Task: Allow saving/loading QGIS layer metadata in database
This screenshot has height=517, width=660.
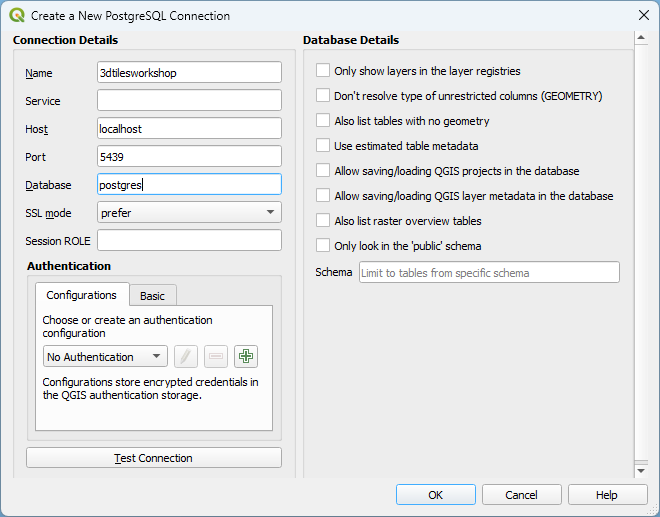Action: pyautogui.click(x=323, y=196)
